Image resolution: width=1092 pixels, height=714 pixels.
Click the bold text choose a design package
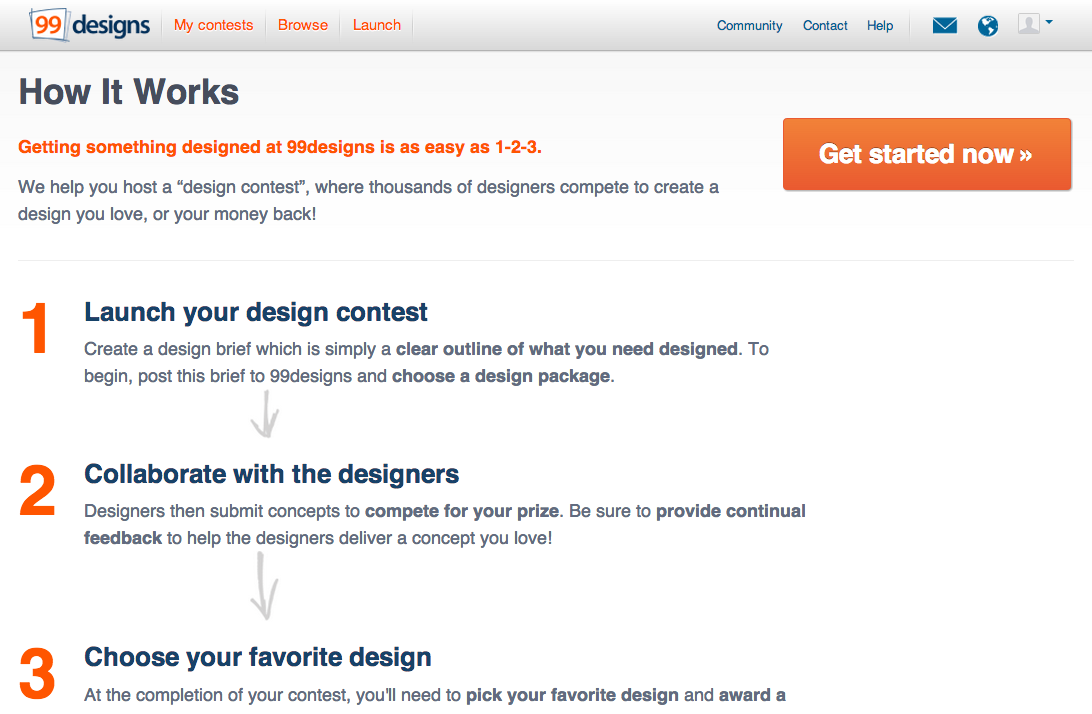click(x=501, y=376)
